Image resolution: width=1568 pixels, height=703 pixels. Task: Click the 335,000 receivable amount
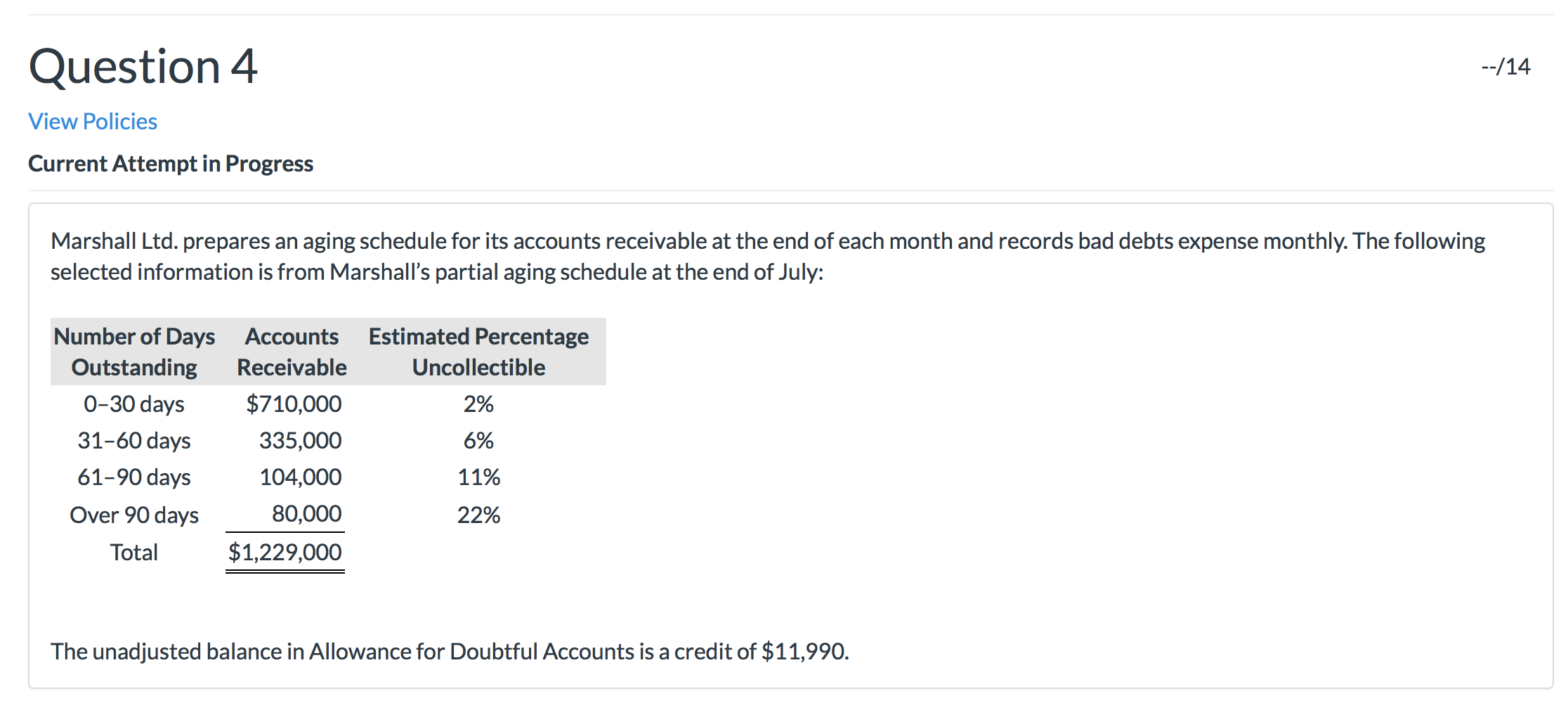point(300,441)
